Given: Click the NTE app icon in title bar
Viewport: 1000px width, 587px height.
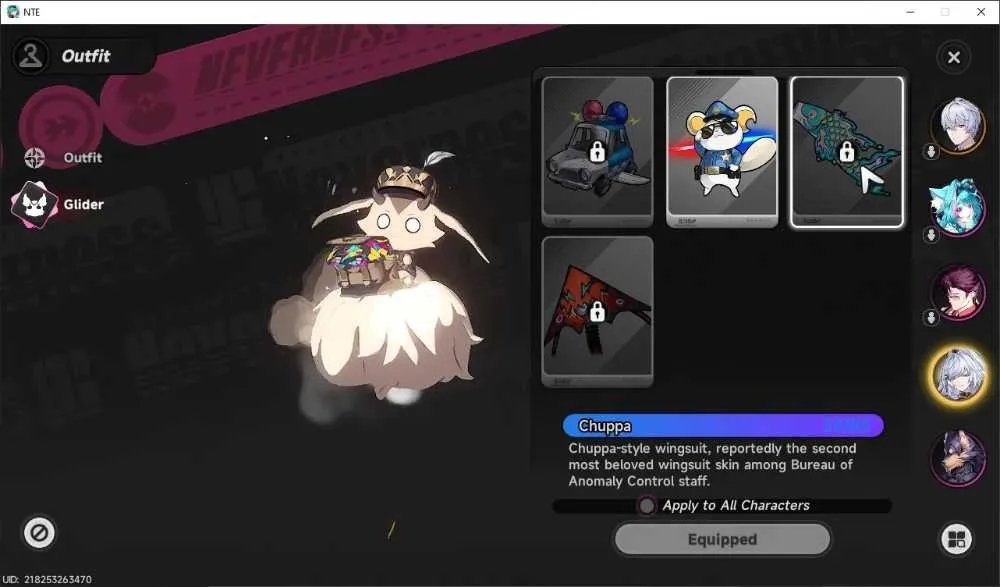Looking at the screenshot, I should pos(13,11).
